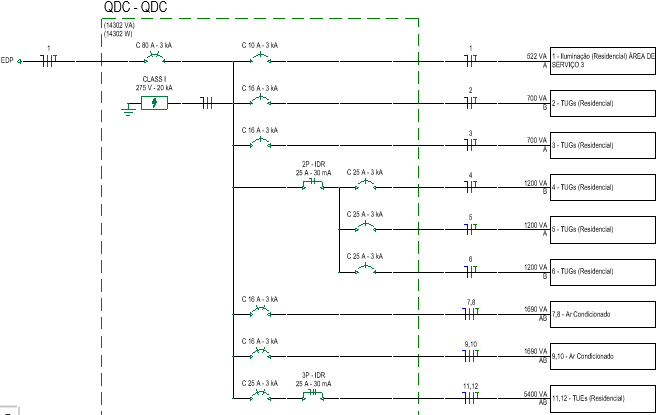
Task: Select the C 25 A breaker feeding circuit 6
Action: tap(365, 270)
